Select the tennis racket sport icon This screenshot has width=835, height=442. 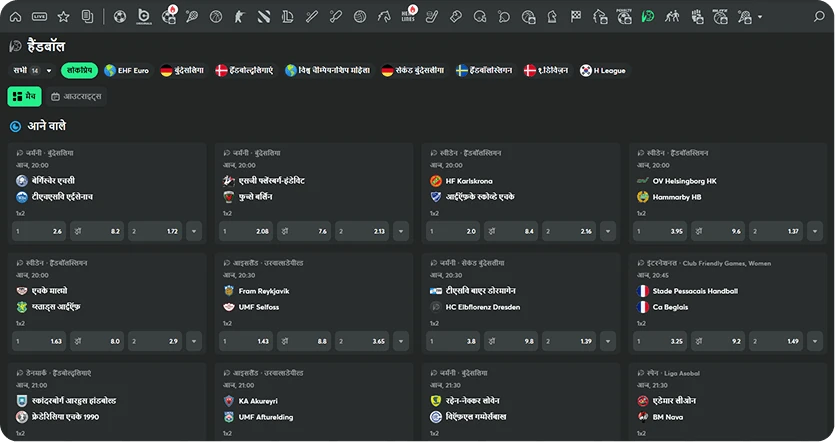(191, 17)
